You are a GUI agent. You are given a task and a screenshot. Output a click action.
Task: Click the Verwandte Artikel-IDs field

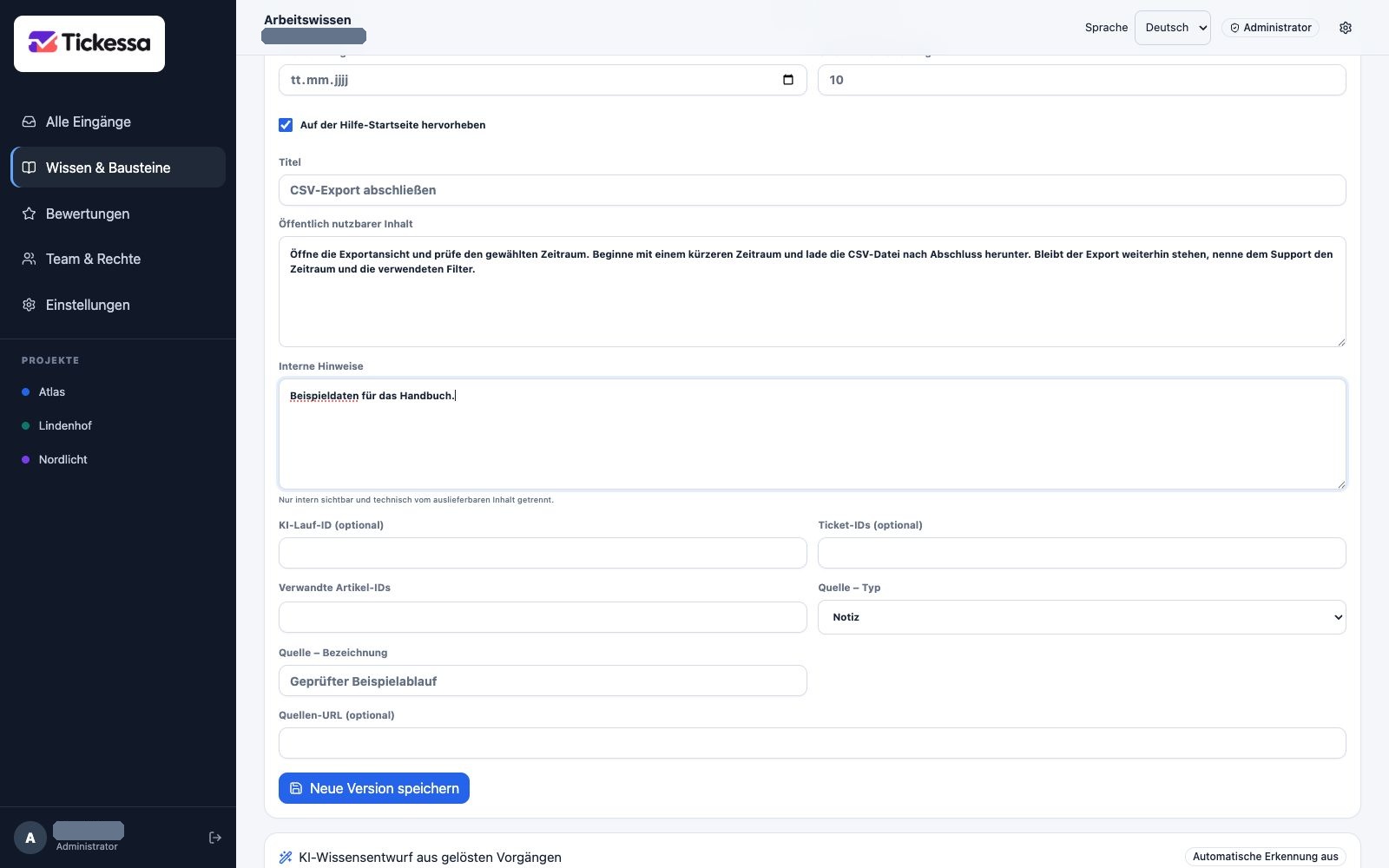pyautogui.click(x=543, y=617)
